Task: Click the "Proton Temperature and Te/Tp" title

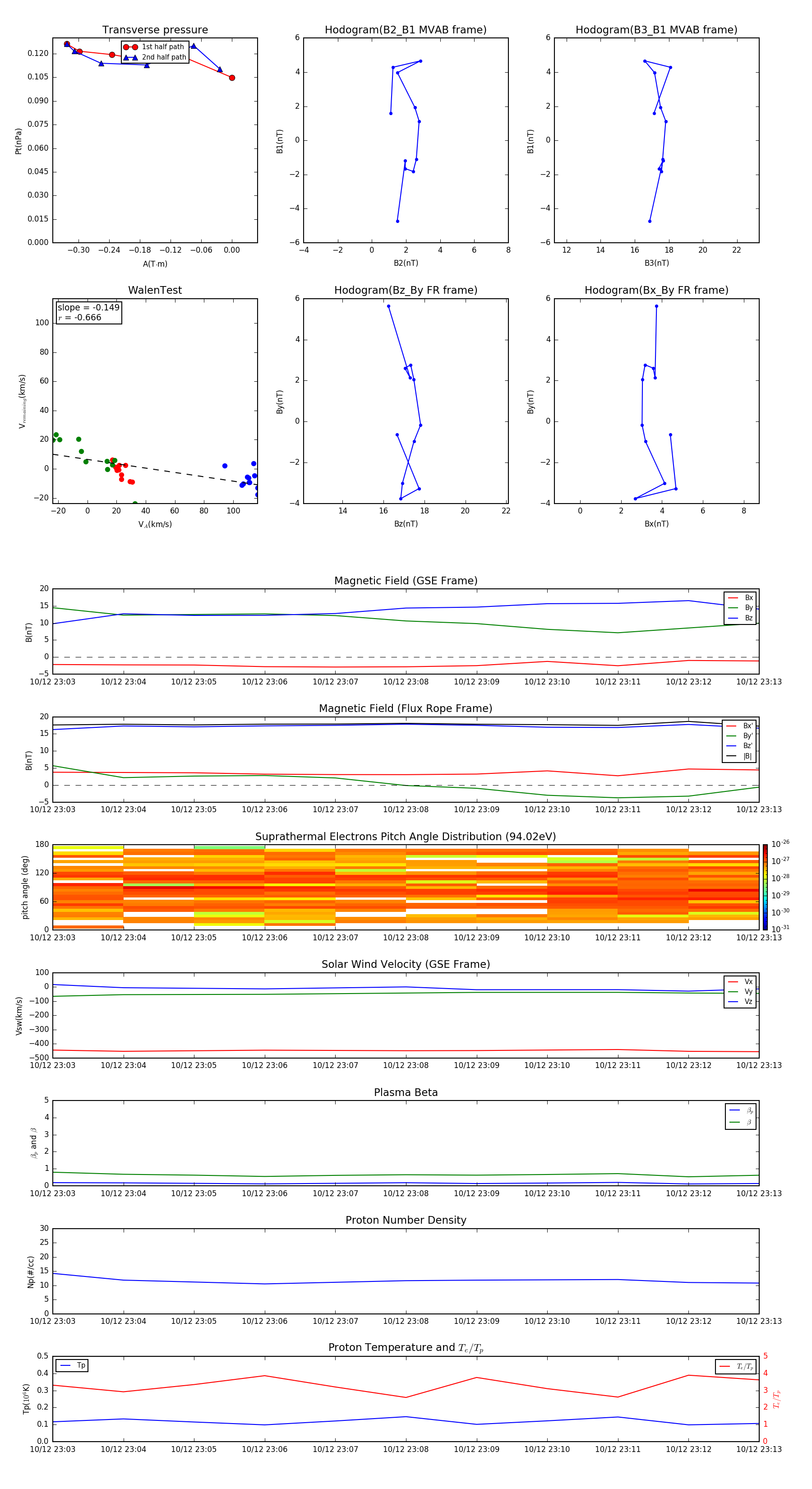Action: point(406,1349)
